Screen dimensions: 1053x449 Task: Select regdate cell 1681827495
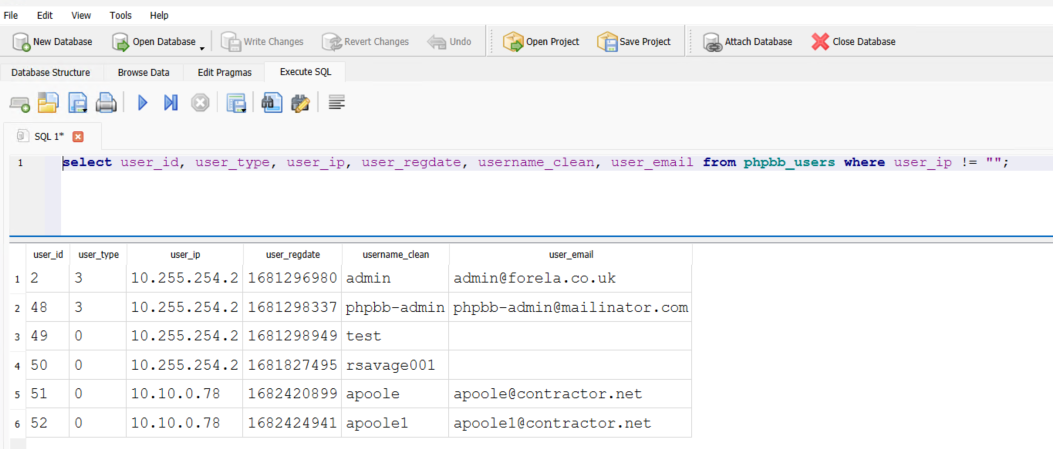[x=293, y=365]
